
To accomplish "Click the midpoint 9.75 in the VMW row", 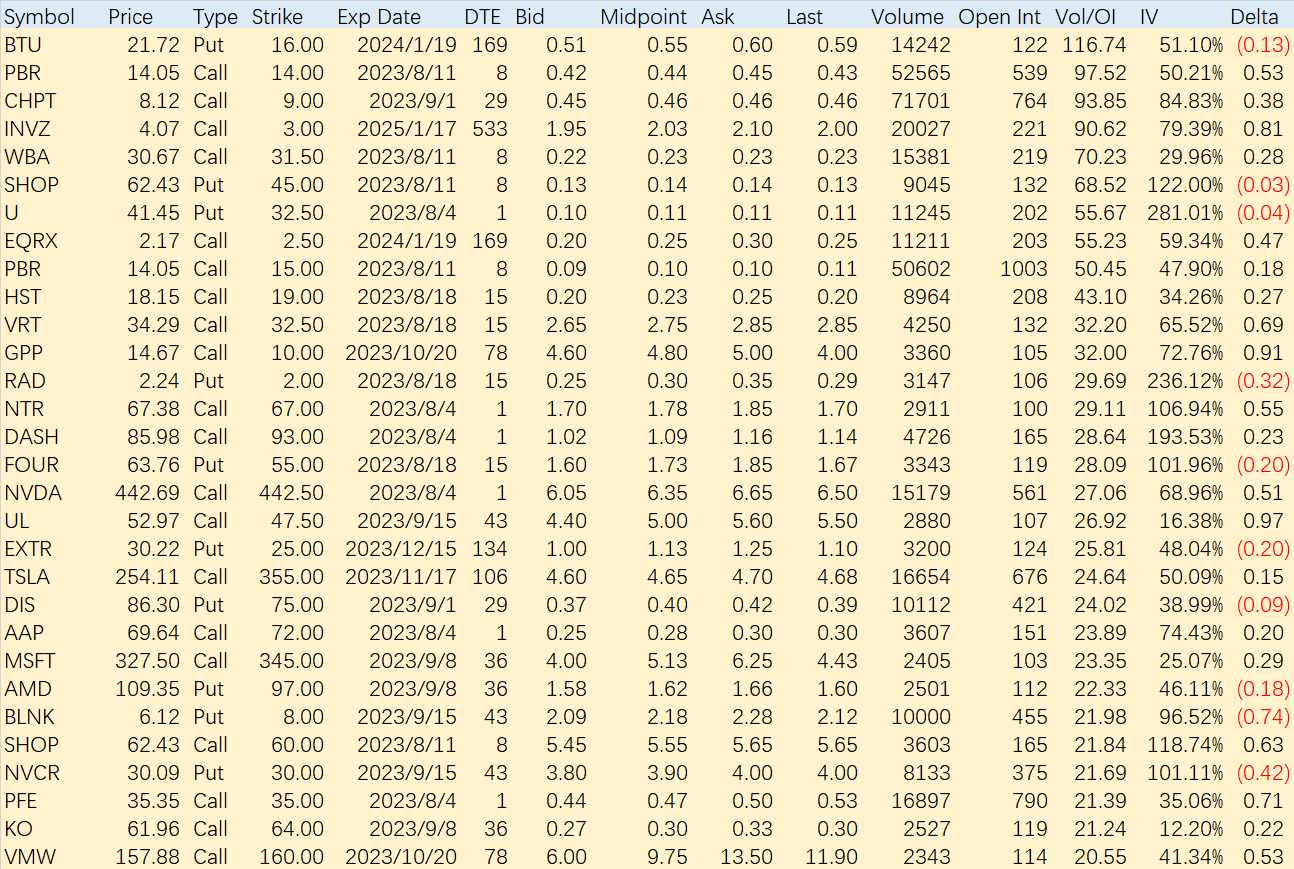I will point(667,857).
